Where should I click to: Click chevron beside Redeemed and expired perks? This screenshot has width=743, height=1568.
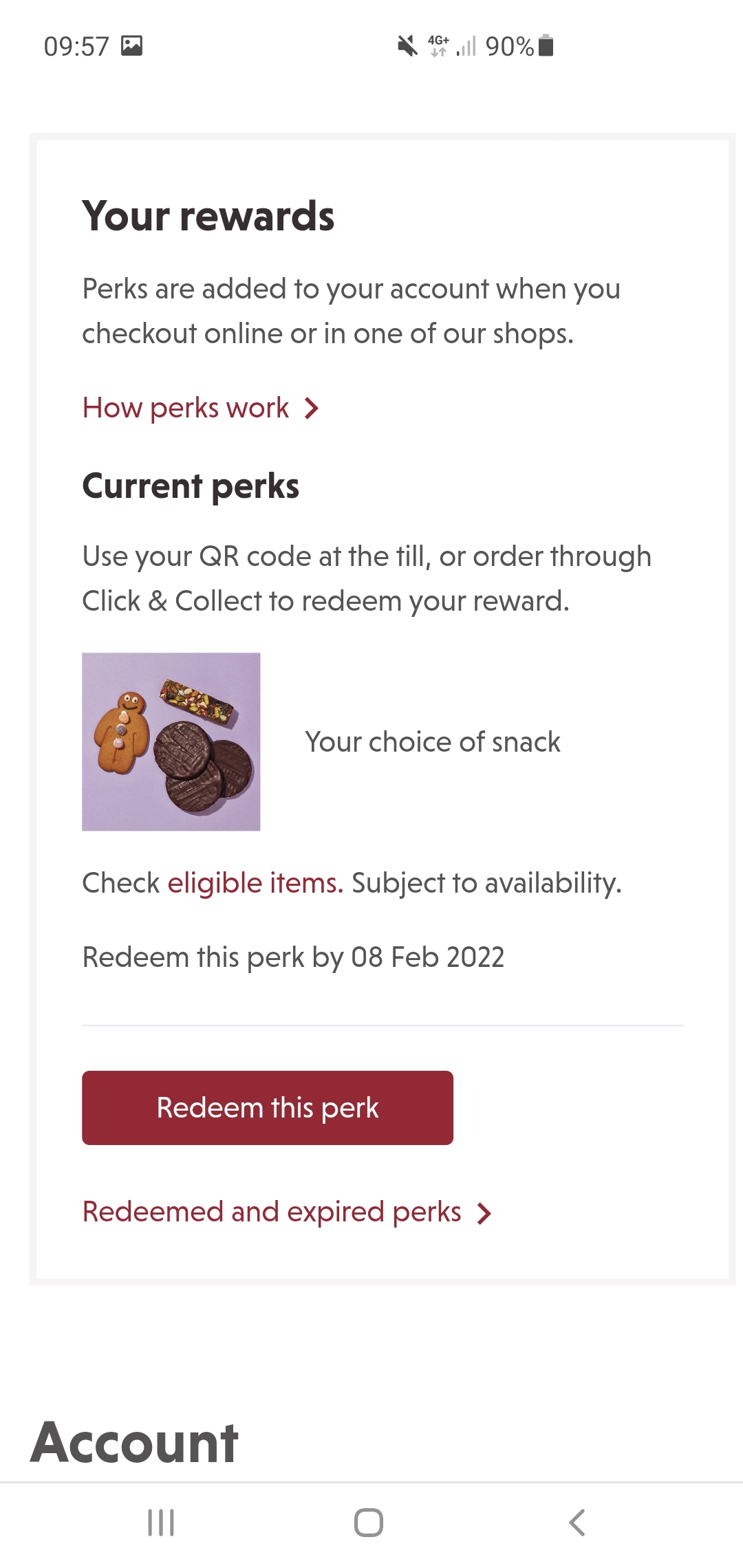tap(485, 1214)
